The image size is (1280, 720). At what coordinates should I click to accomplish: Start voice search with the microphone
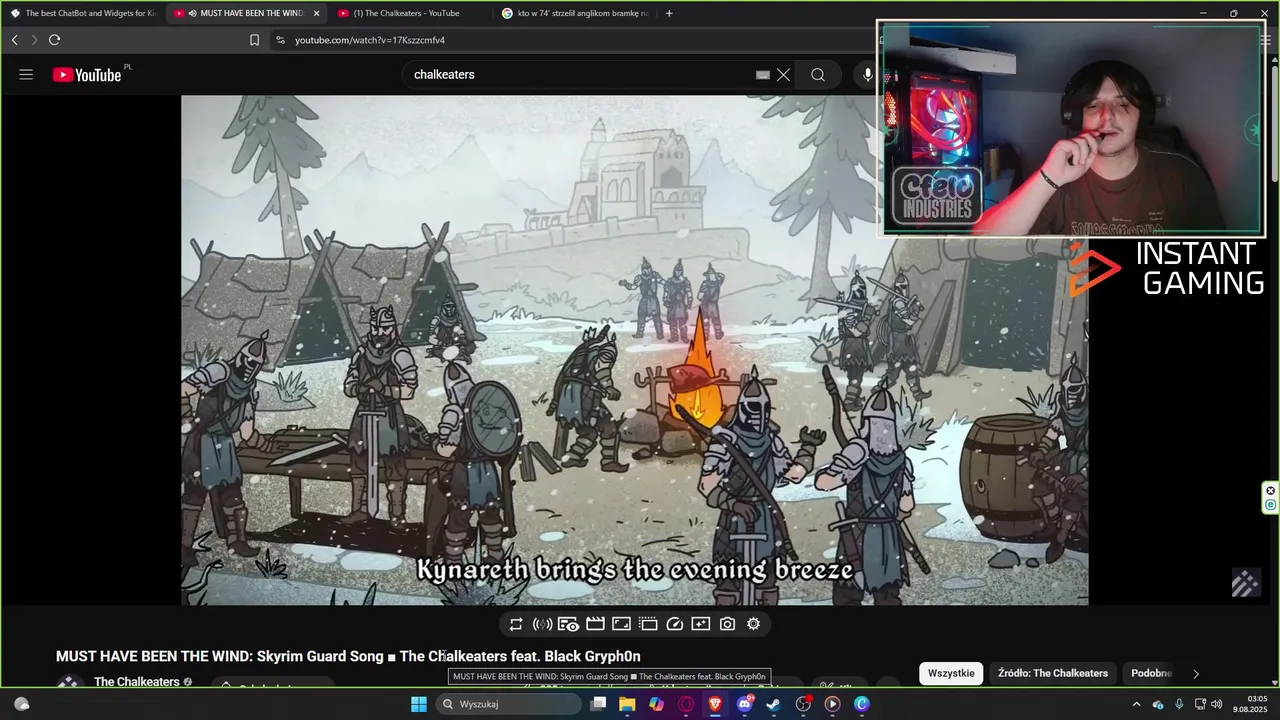coord(867,74)
